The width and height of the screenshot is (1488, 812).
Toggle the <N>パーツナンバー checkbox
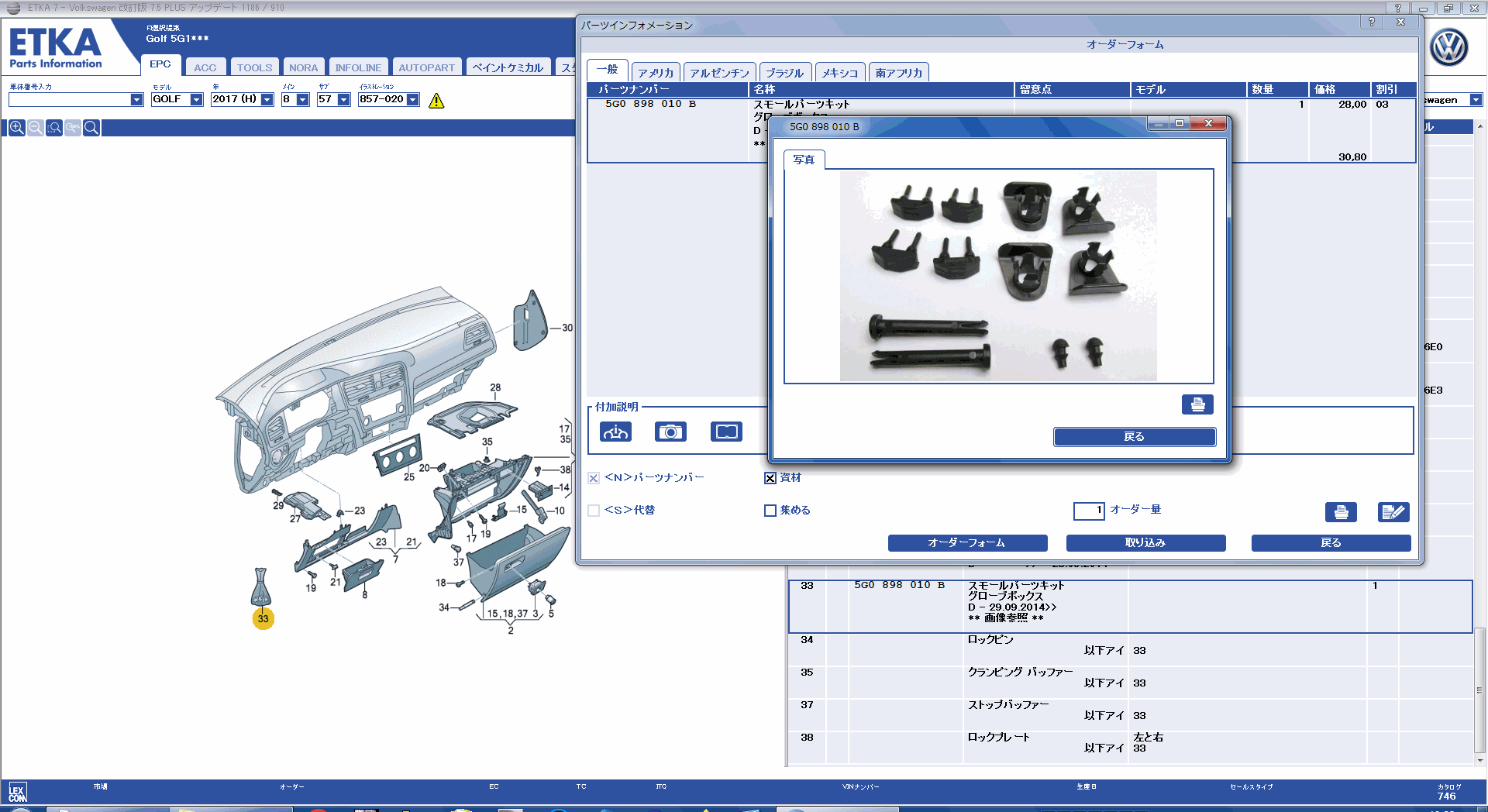(x=594, y=478)
